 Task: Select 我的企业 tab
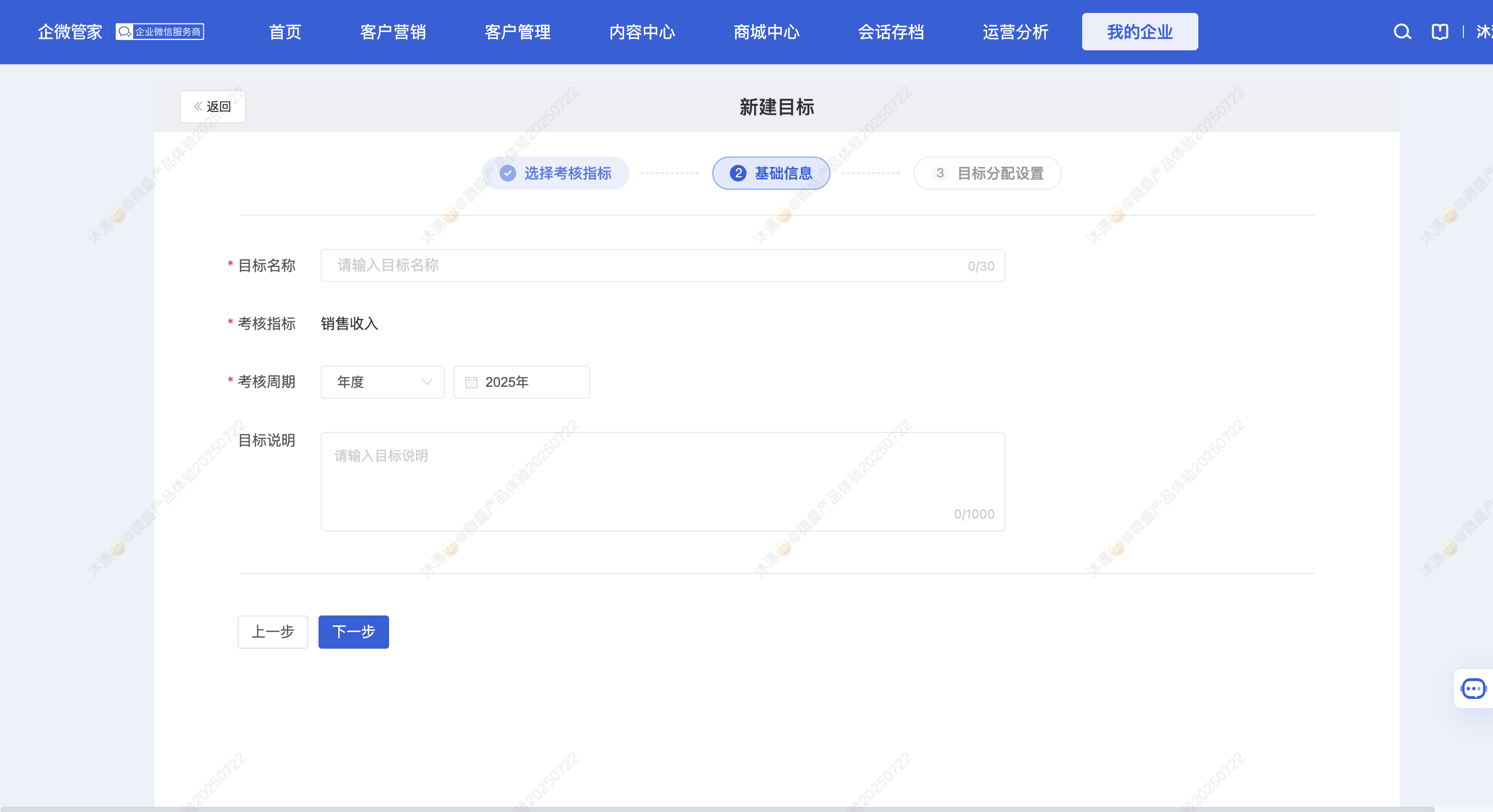coord(1139,32)
